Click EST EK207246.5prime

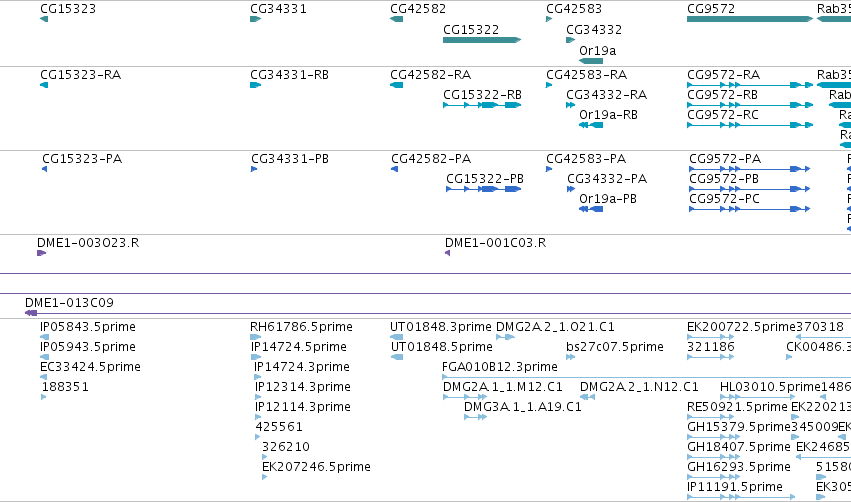point(316,467)
